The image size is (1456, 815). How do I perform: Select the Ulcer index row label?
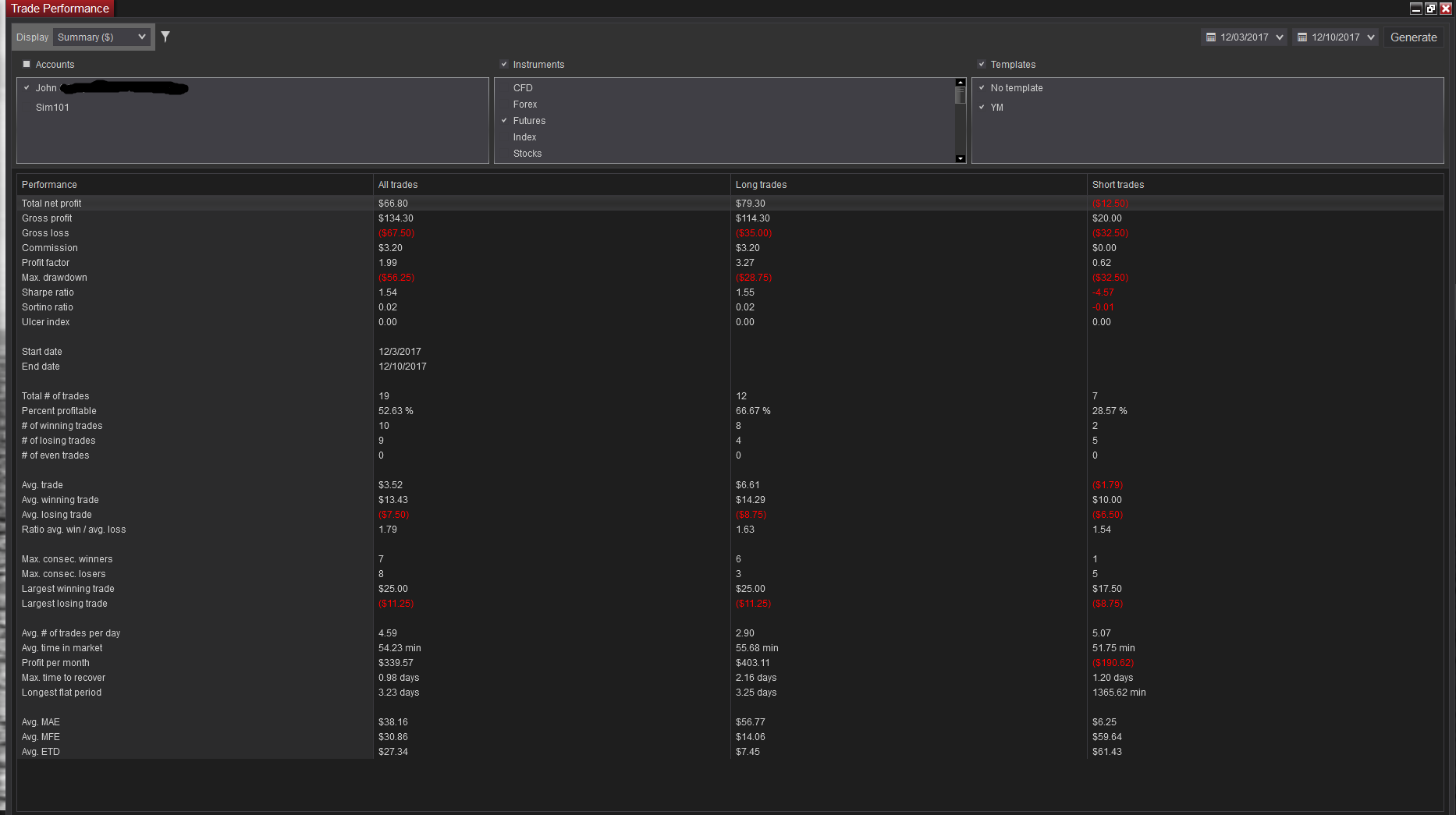(45, 322)
